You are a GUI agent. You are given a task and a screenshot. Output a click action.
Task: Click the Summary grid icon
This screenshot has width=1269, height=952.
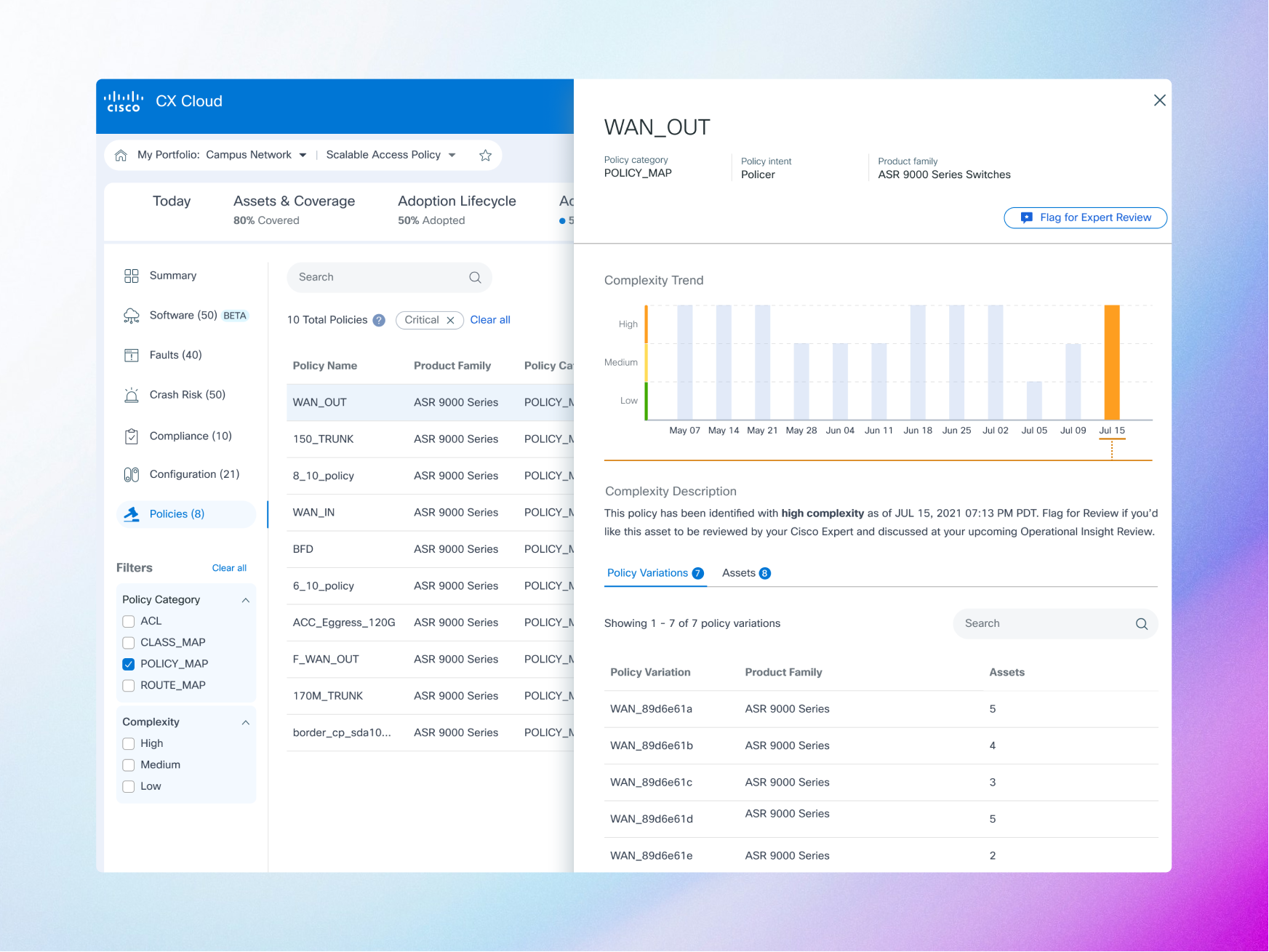[x=132, y=276]
